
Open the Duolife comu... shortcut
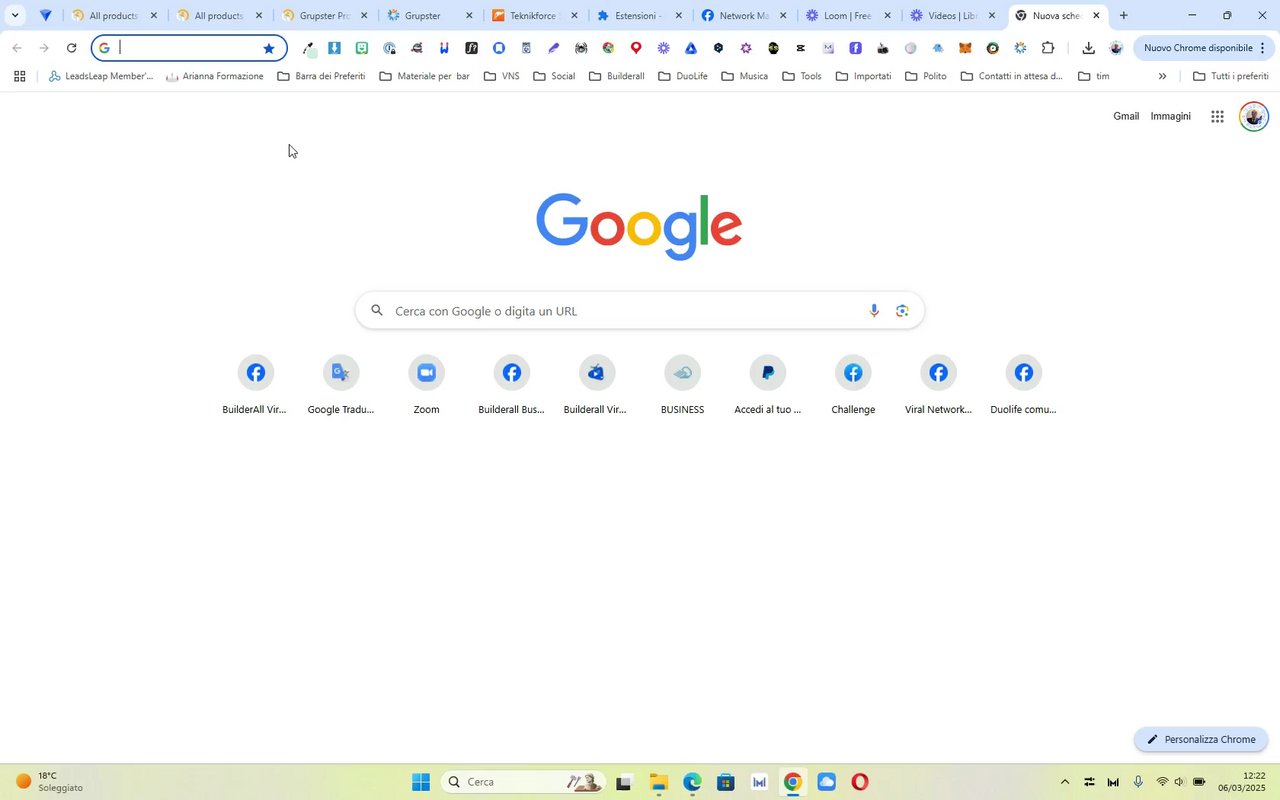pos(1024,385)
